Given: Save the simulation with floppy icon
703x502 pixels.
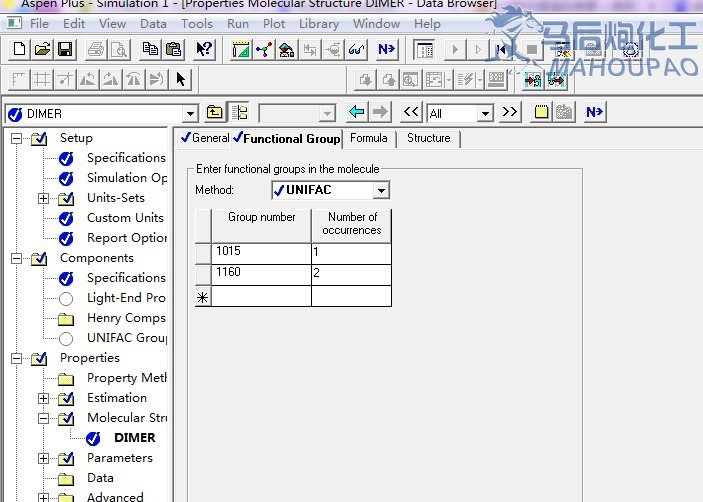Looking at the screenshot, I should pyautogui.click(x=65, y=49).
